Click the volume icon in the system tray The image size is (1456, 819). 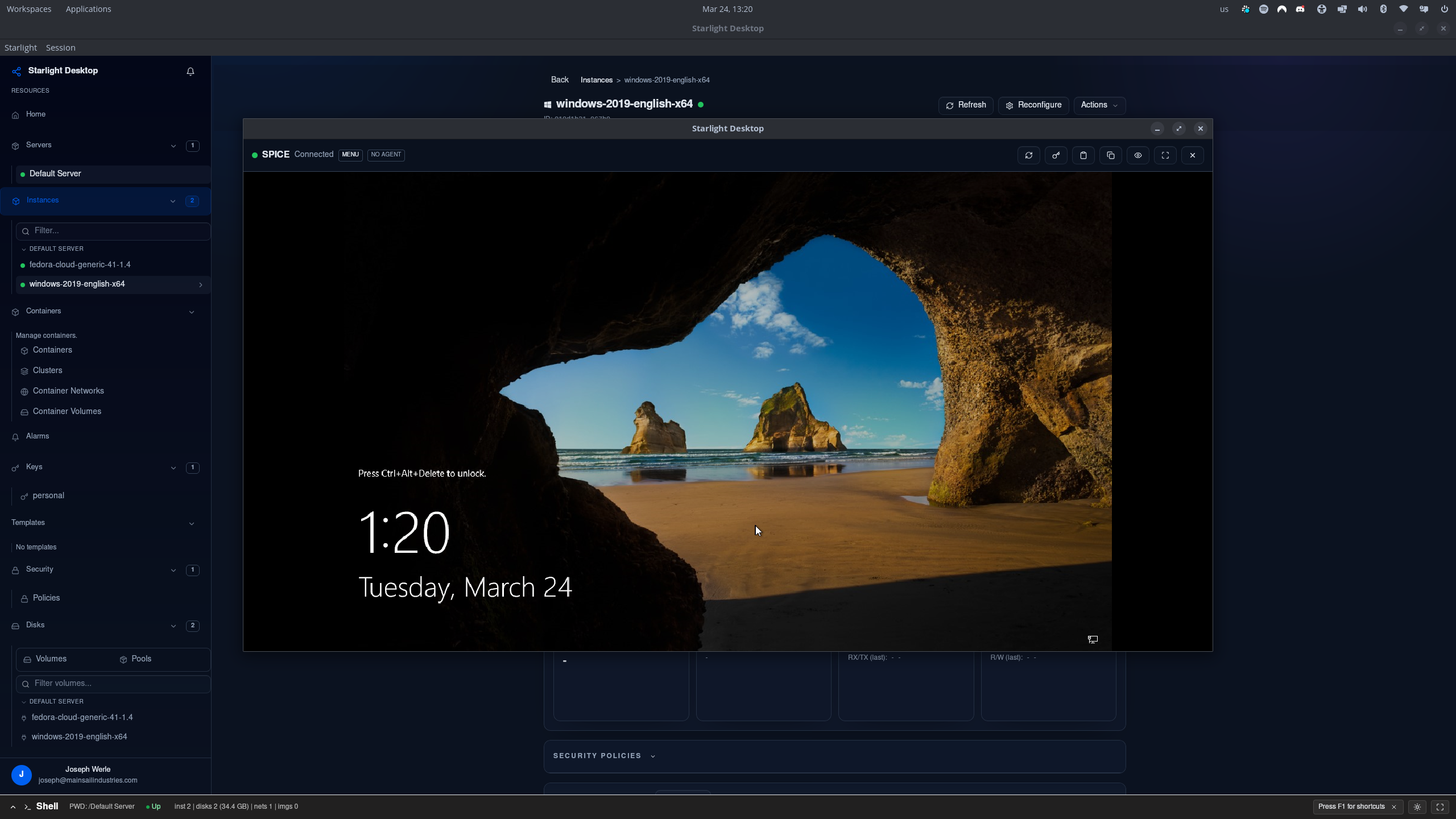pos(1362,9)
